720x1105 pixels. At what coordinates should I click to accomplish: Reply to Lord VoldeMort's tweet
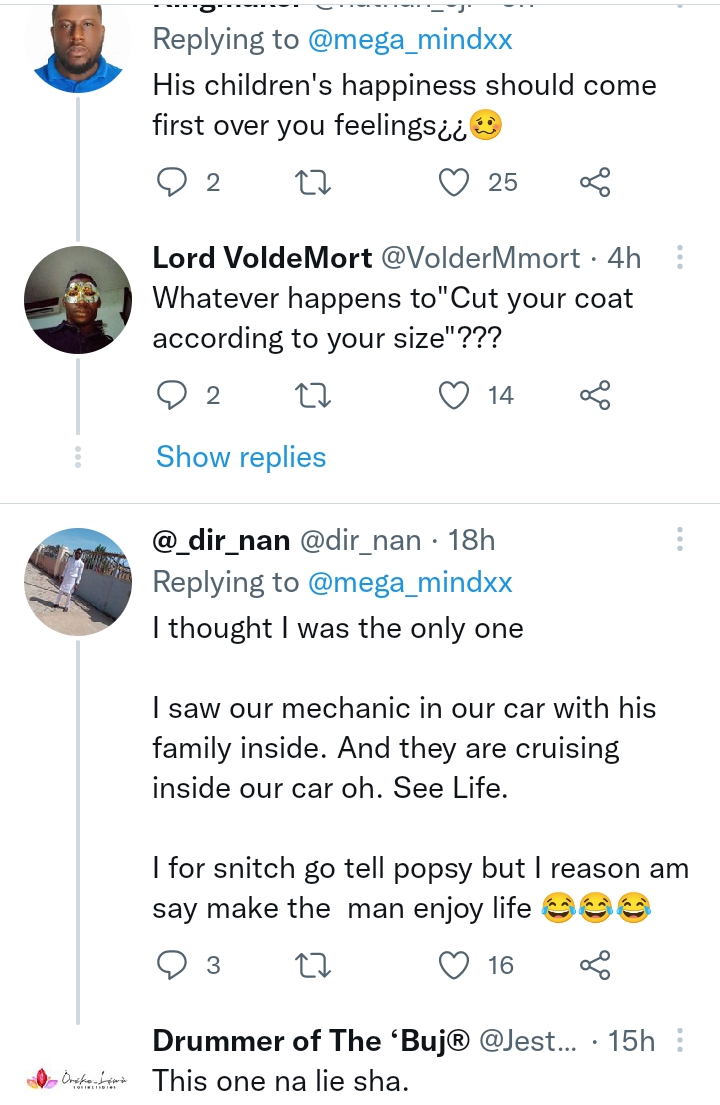click(x=174, y=396)
